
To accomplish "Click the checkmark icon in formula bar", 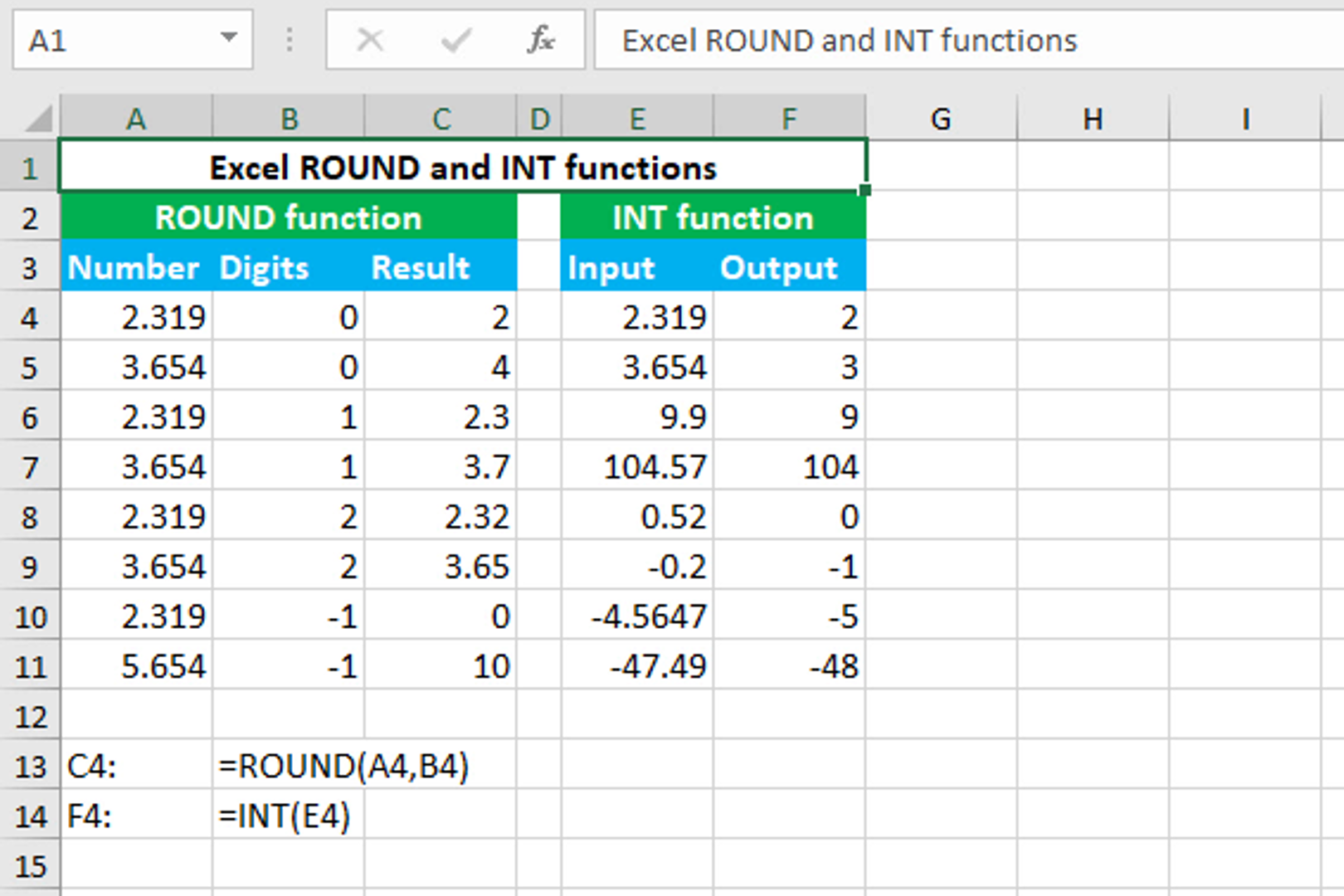I will [455, 40].
